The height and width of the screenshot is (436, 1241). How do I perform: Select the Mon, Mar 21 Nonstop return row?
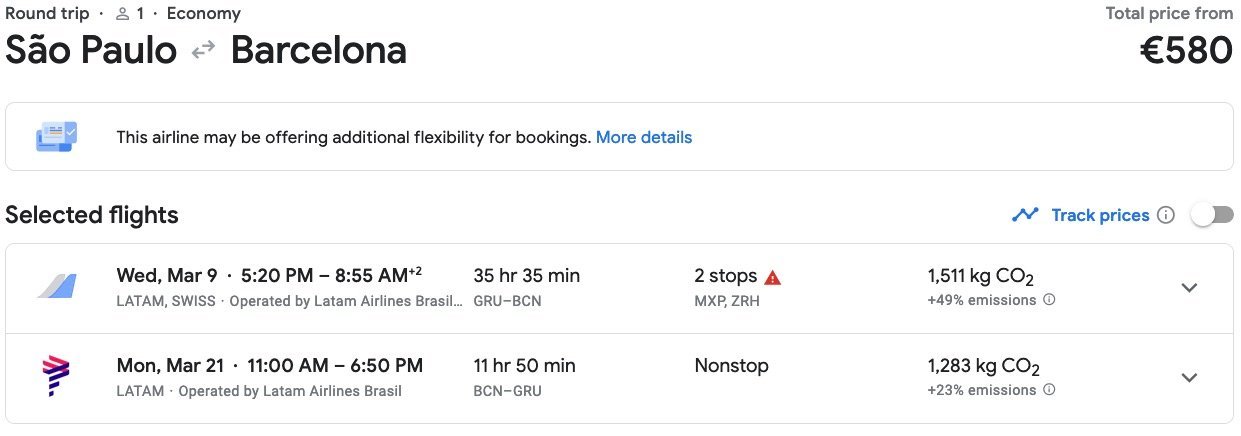[x=619, y=378]
